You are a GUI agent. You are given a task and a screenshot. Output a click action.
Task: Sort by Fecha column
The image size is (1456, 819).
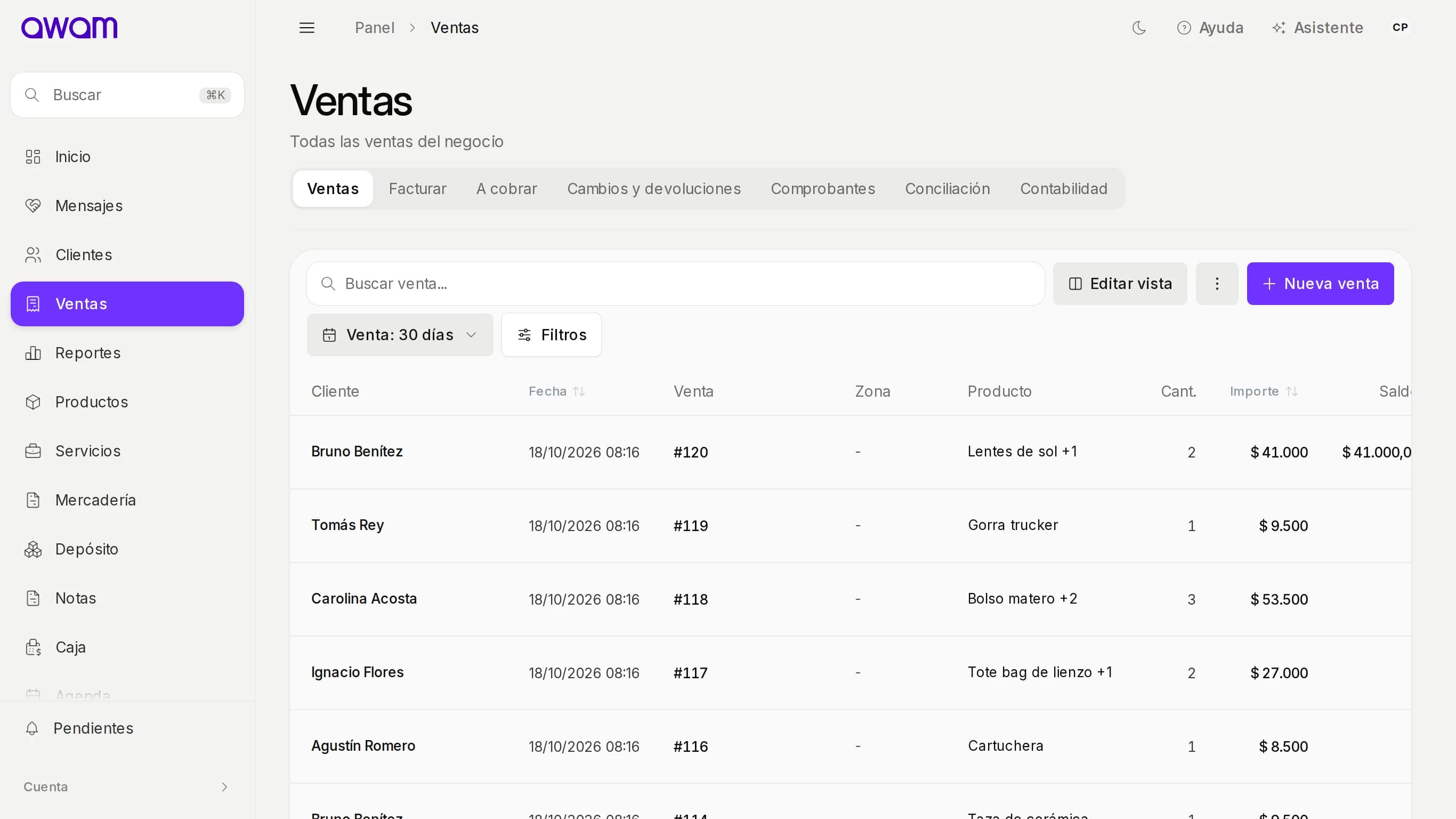(x=557, y=391)
